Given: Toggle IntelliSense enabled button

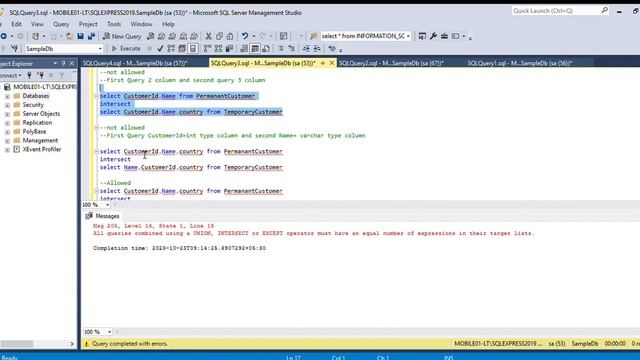Looking at the screenshot, I should click(x=193, y=49).
